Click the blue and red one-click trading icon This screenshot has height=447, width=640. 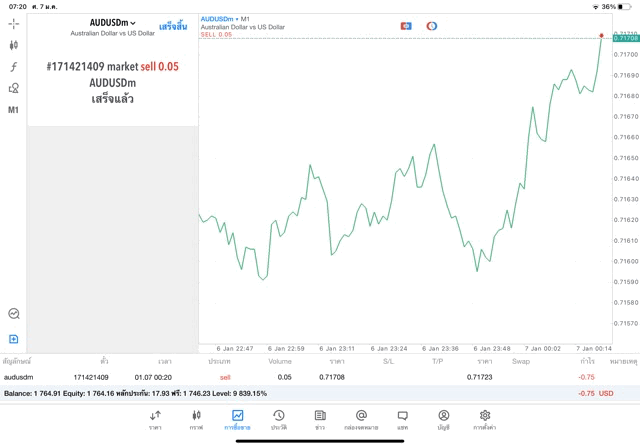(x=406, y=26)
